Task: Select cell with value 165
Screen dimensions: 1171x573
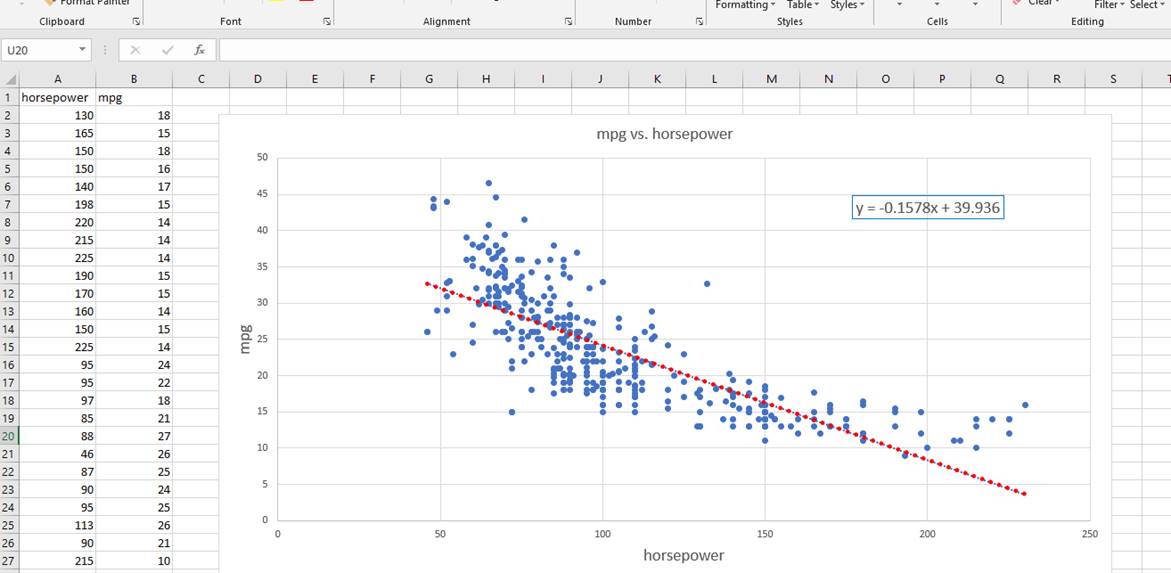Action: point(58,133)
